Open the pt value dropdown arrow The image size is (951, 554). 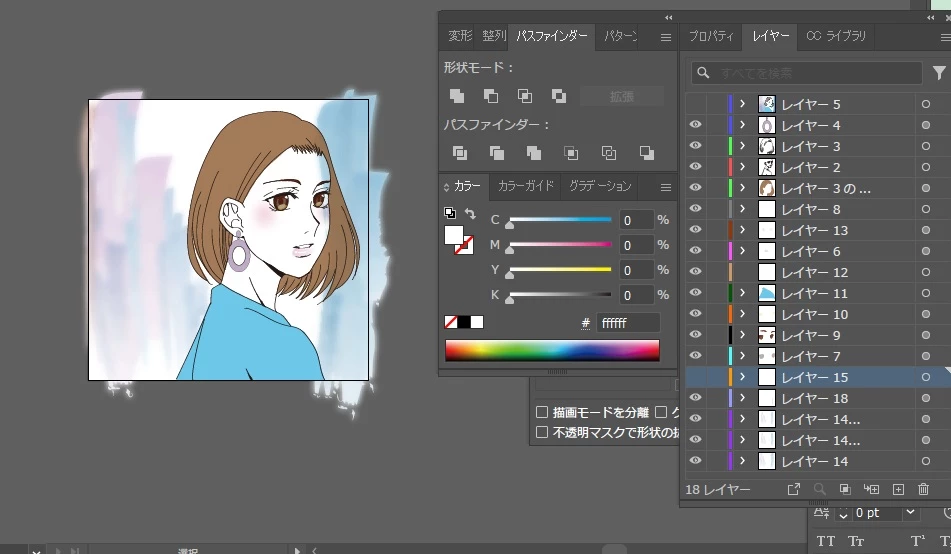pos(910,513)
